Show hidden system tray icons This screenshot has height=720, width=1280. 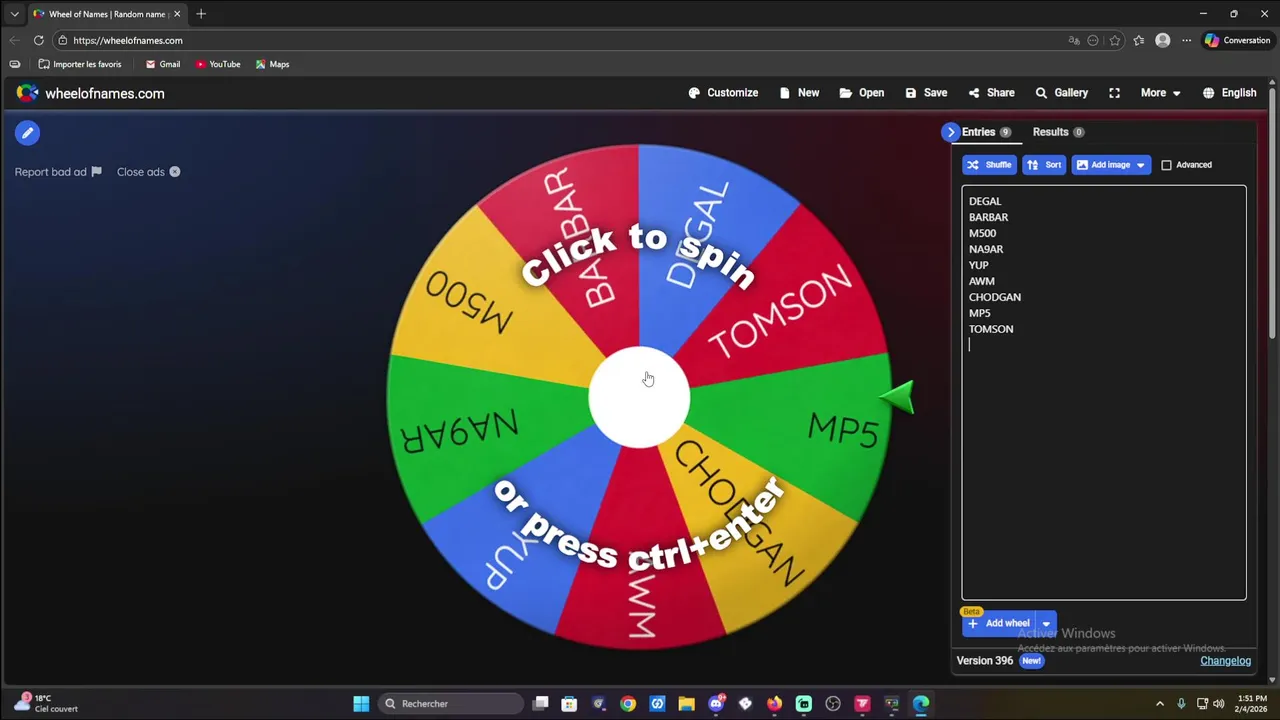[x=1160, y=704]
